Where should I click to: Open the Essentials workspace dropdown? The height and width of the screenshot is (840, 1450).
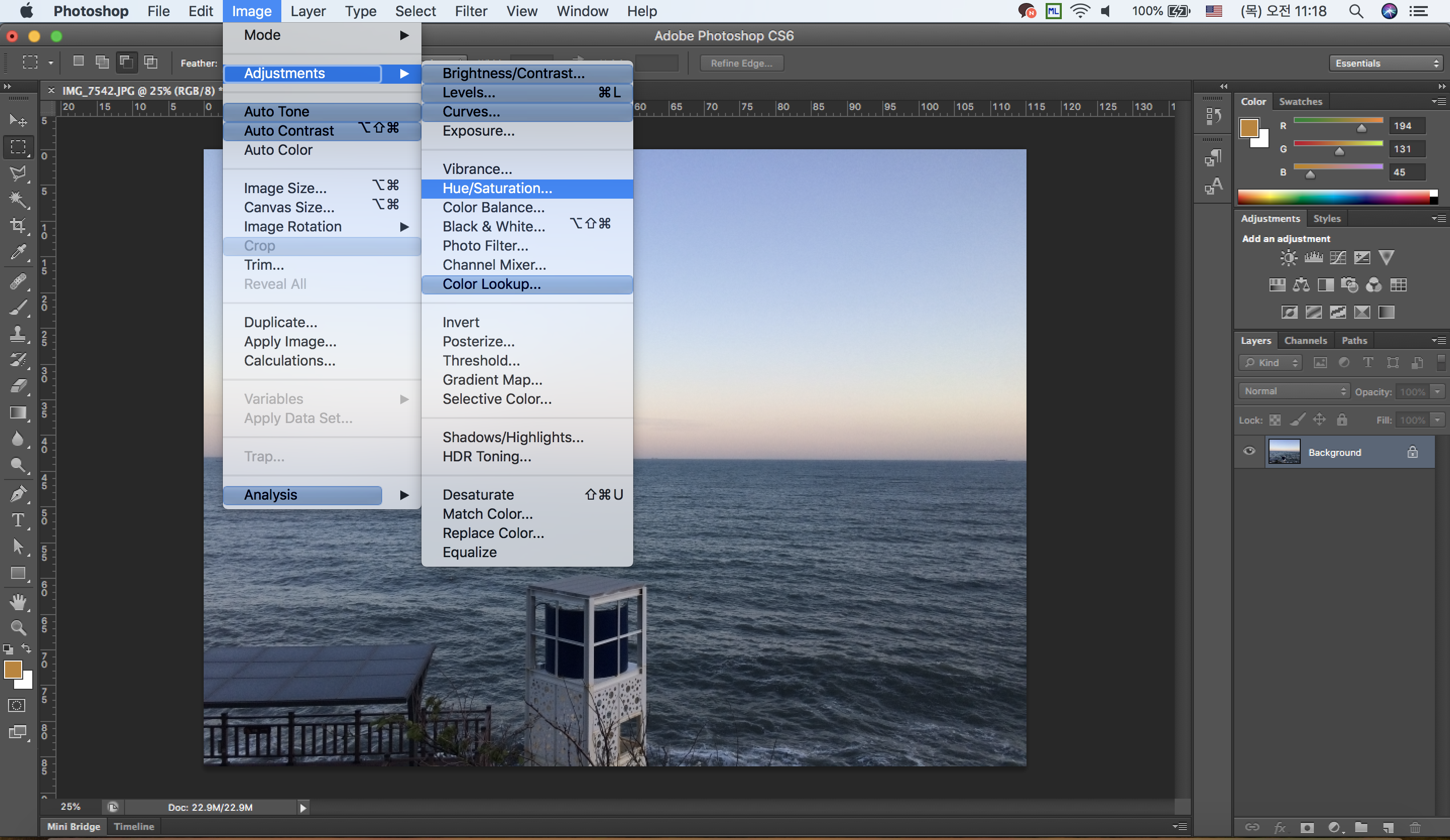pyautogui.click(x=1385, y=63)
